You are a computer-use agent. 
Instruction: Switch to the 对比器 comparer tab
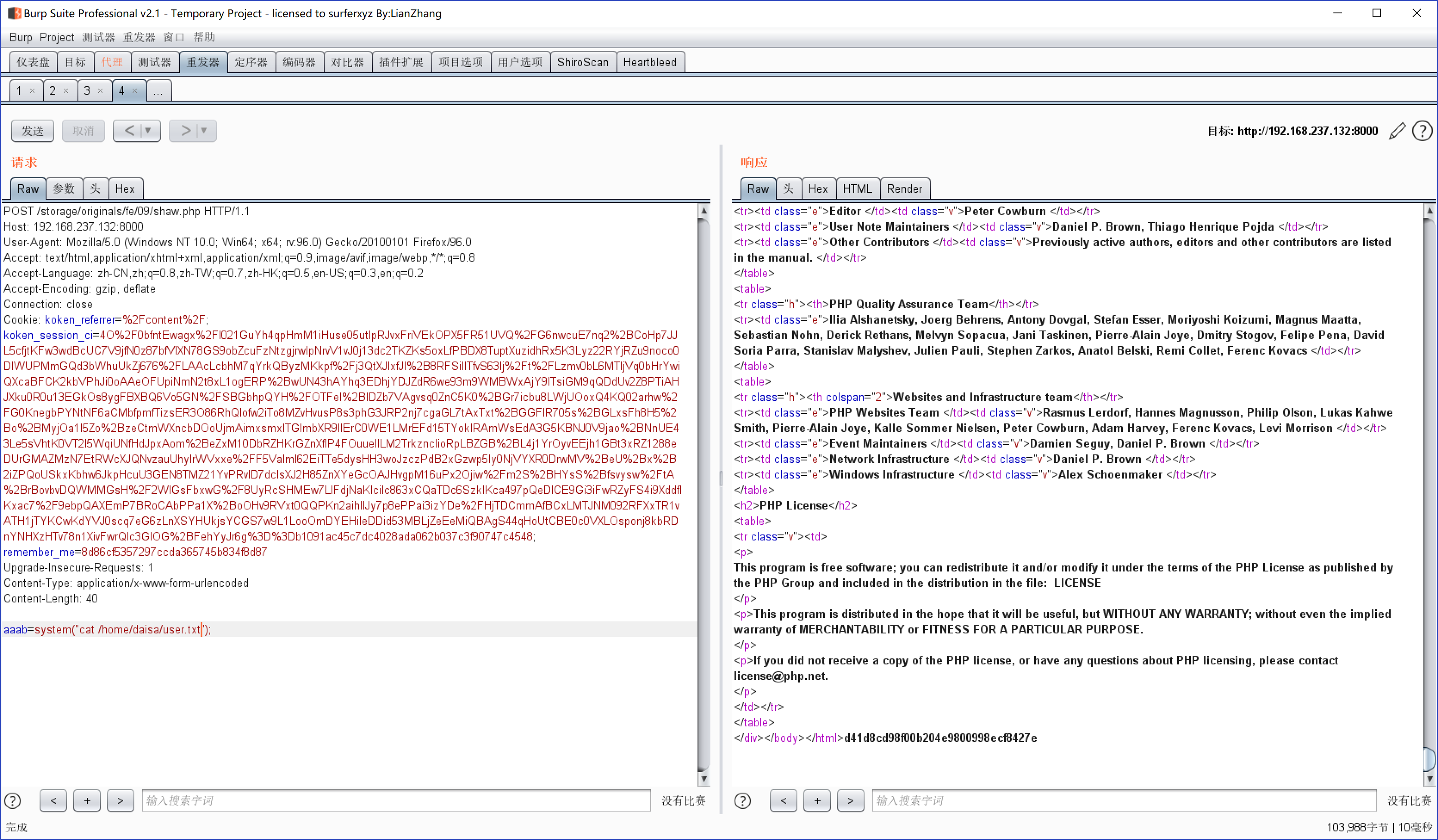coord(347,62)
